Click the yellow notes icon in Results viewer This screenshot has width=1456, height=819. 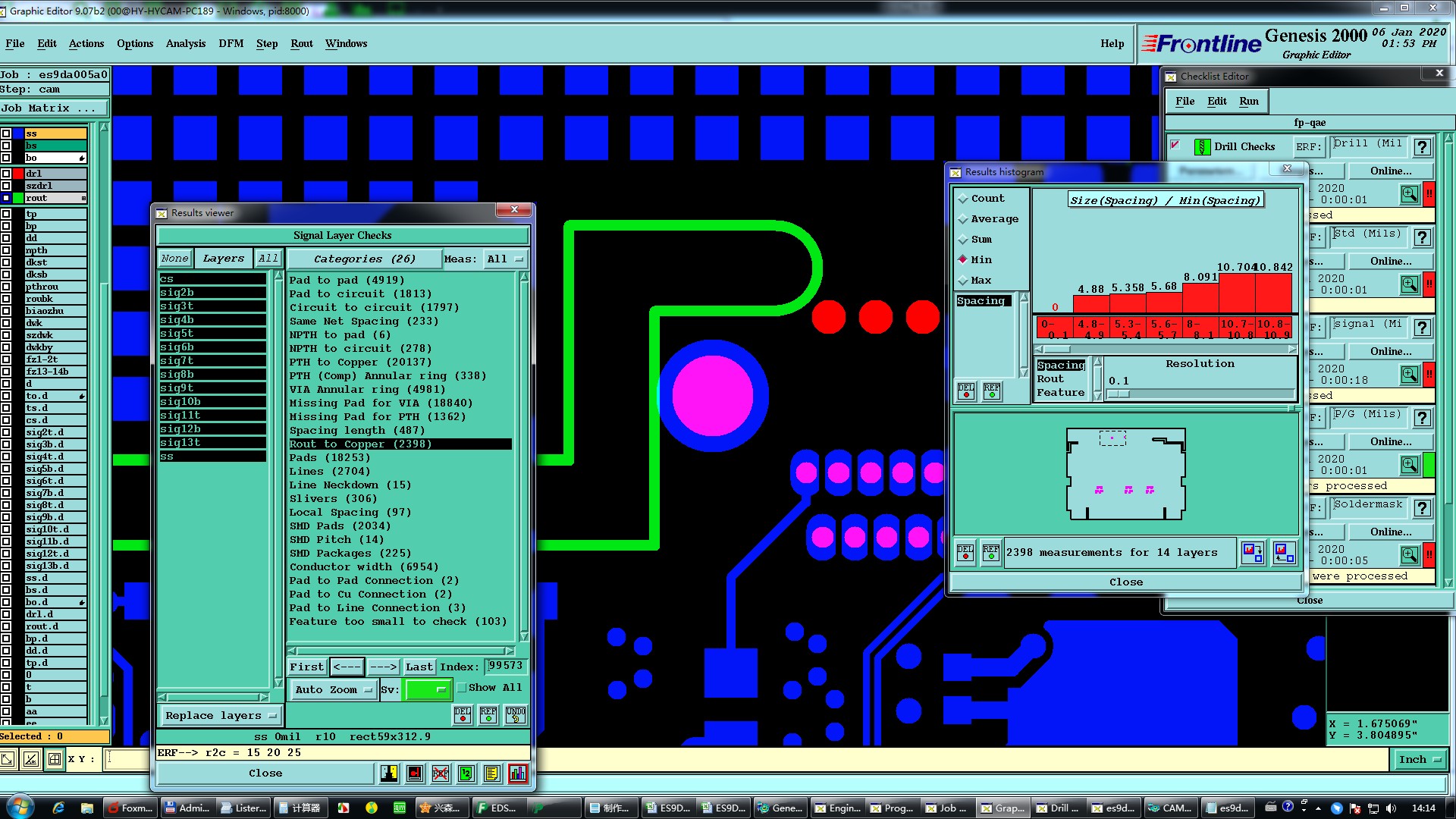pos(491,773)
